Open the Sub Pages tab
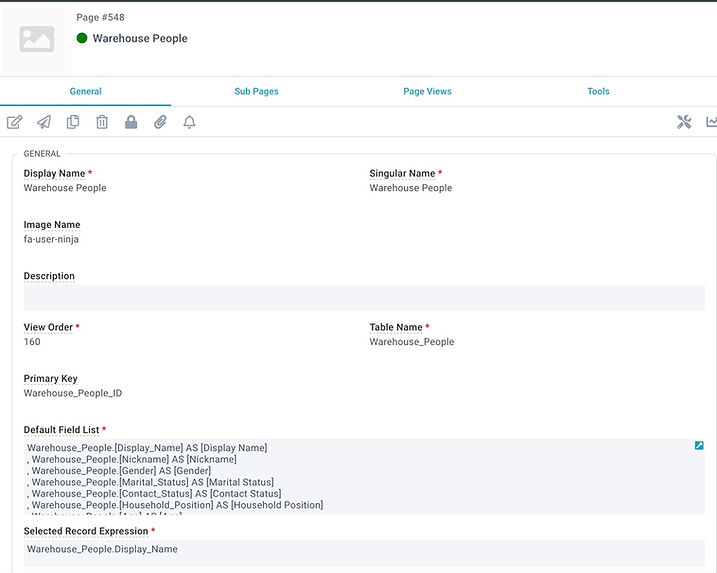Image resolution: width=717 pixels, height=573 pixels. 257,91
